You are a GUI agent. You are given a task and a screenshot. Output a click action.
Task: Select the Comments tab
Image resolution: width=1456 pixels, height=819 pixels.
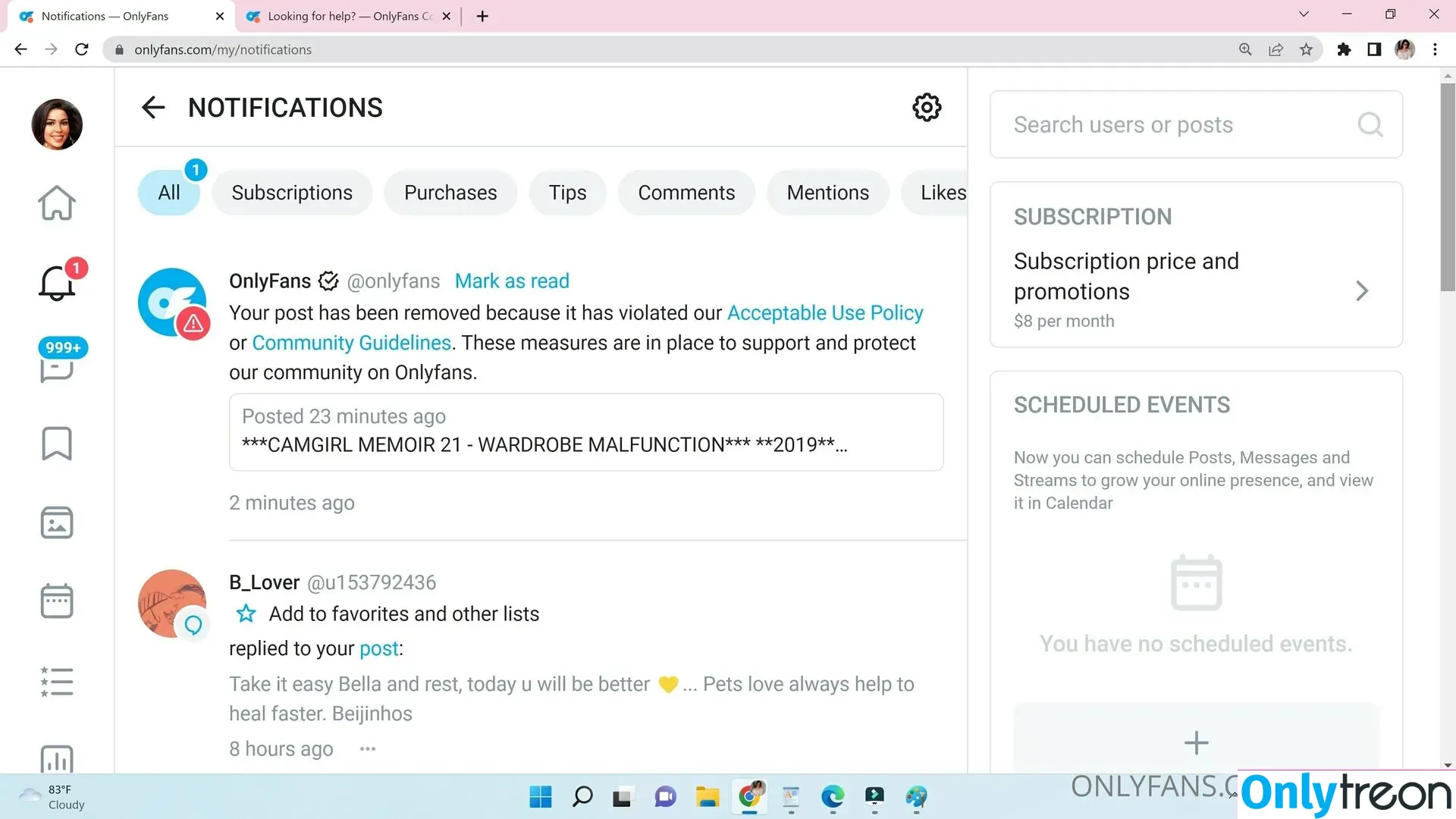[x=686, y=193]
